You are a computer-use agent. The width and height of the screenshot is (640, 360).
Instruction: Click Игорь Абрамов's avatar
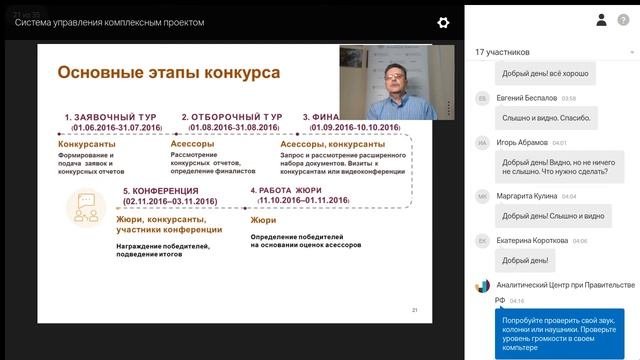coord(482,143)
